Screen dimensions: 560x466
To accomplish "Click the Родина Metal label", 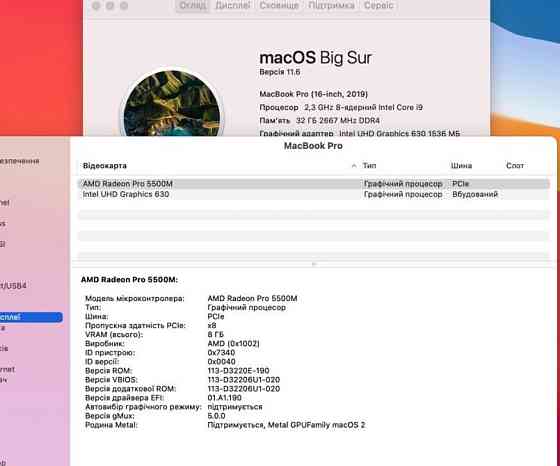I will coord(111,425).
